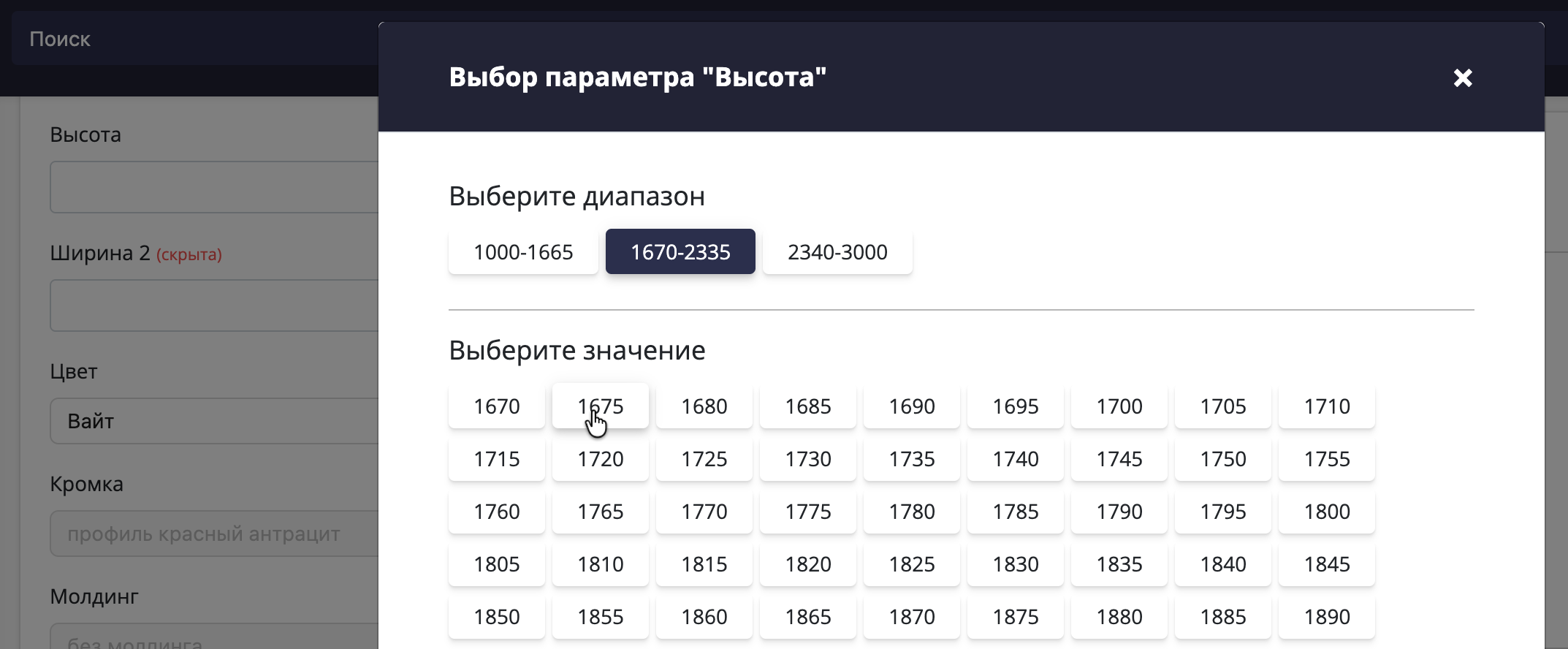Choose height value 1675
Viewport: 1568px width, 649px height.
600,406
